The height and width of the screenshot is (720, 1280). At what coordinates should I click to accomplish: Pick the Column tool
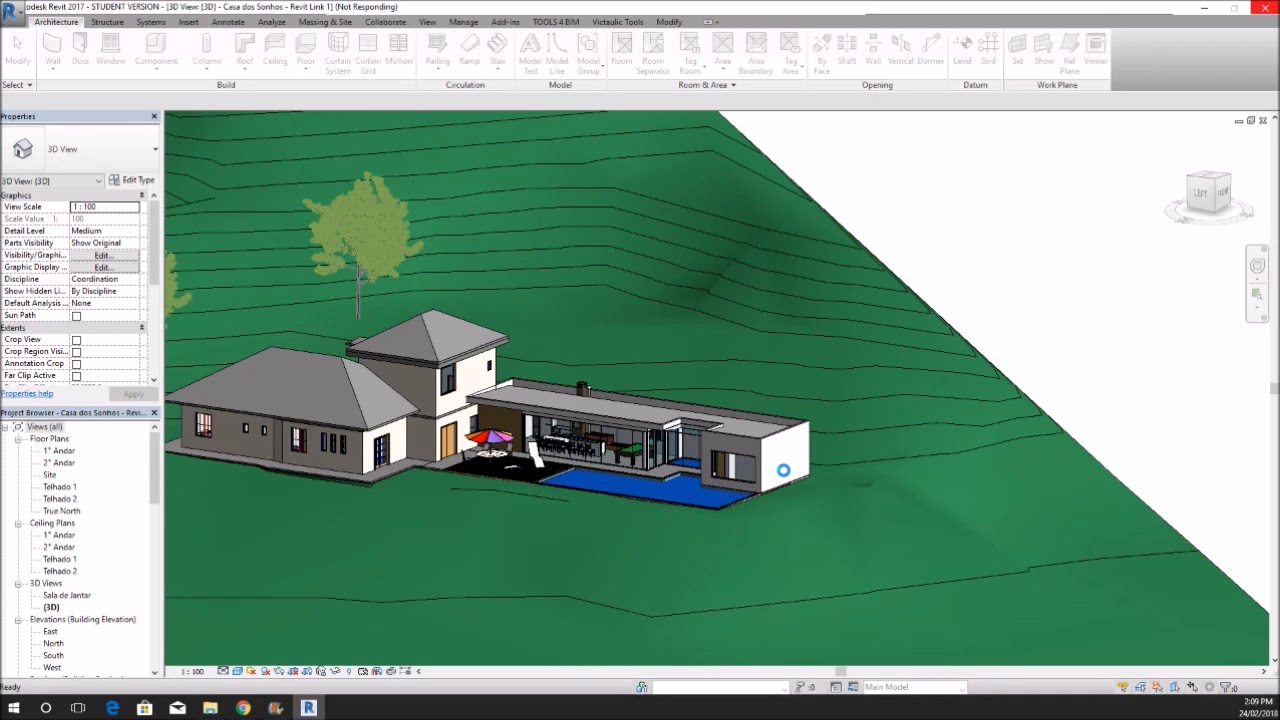tap(207, 50)
